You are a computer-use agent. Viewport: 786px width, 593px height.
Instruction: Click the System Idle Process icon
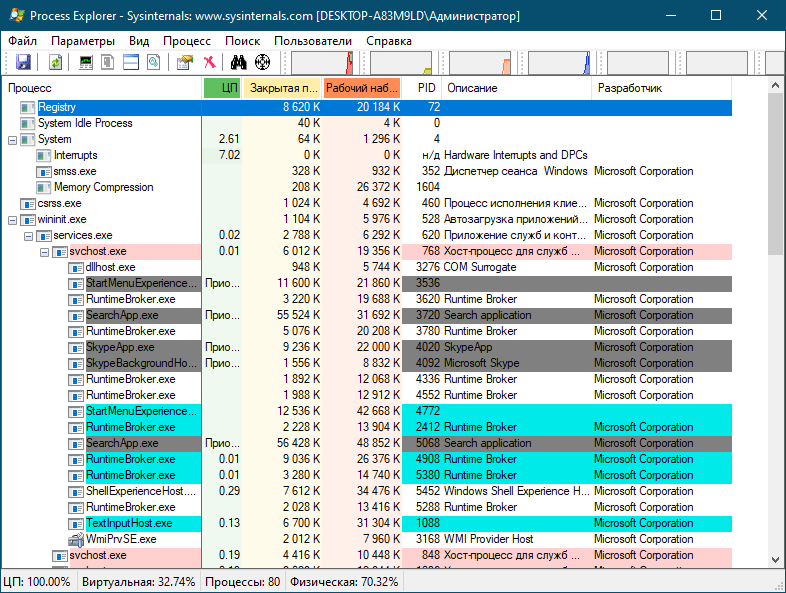28,123
